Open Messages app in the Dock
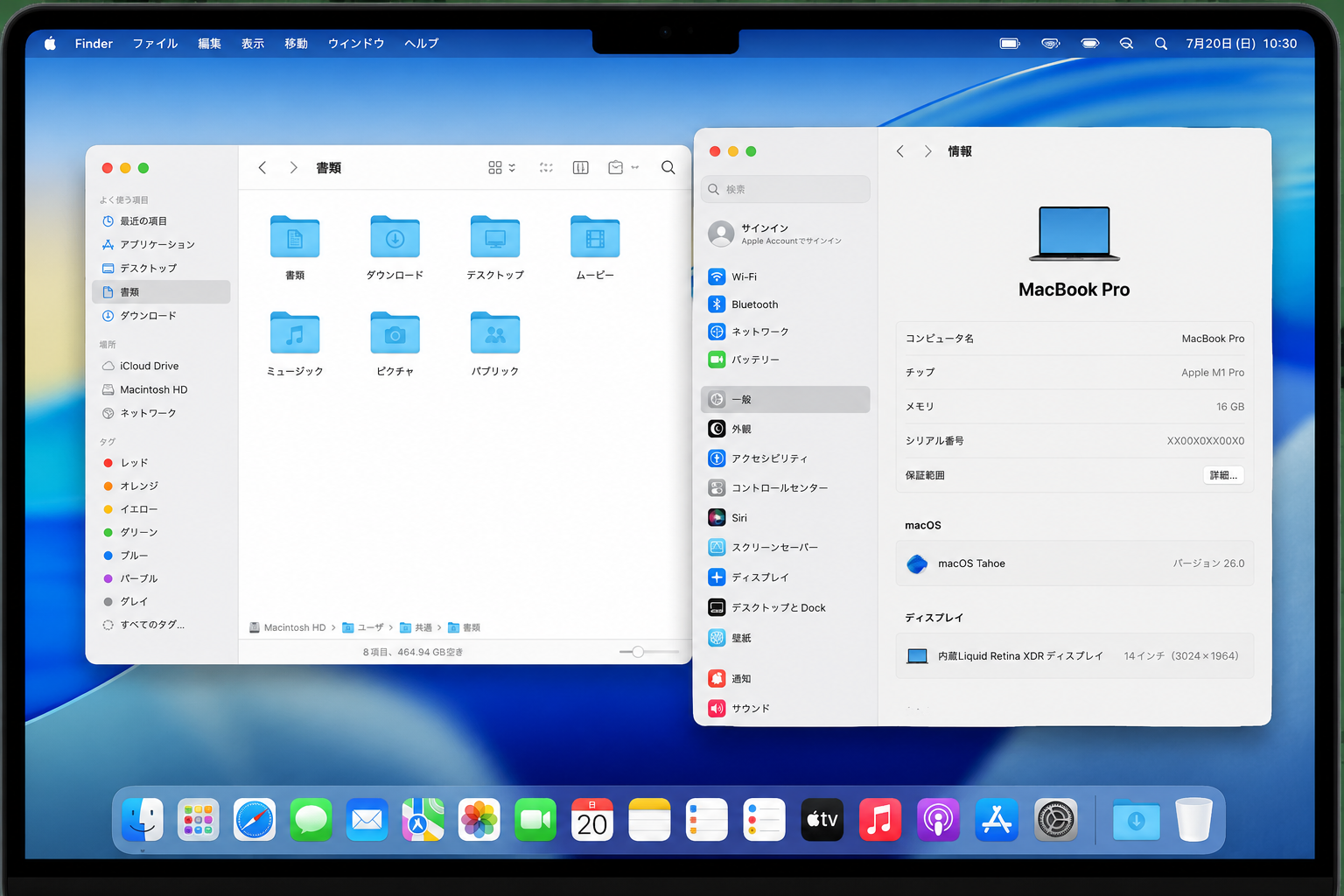Screen dimensions: 1344x896 (x=311, y=820)
